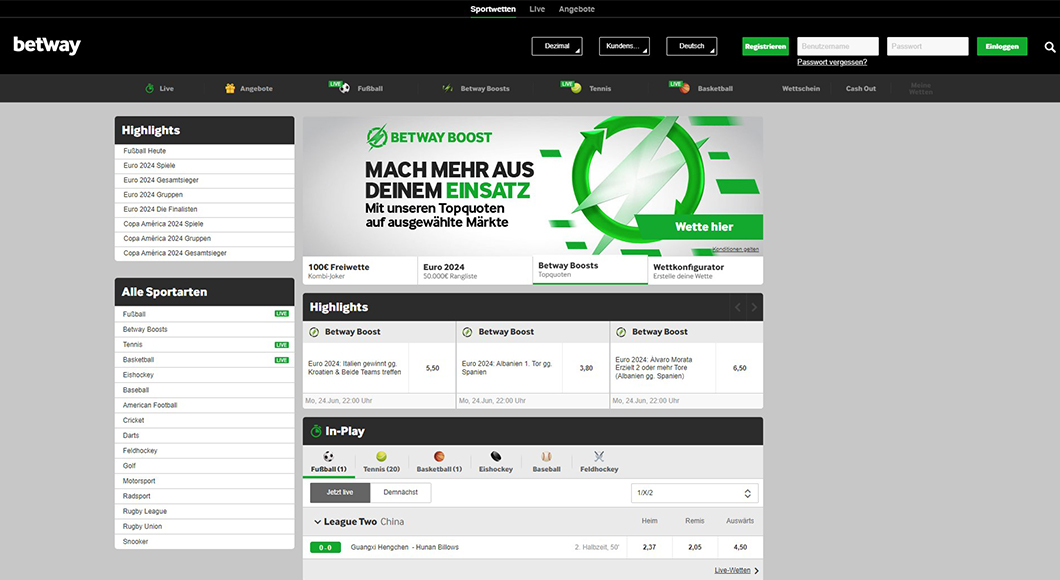
Task: Bet Heim odds 2,37 on Guangxi Hengchen
Action: click(649, 547)
